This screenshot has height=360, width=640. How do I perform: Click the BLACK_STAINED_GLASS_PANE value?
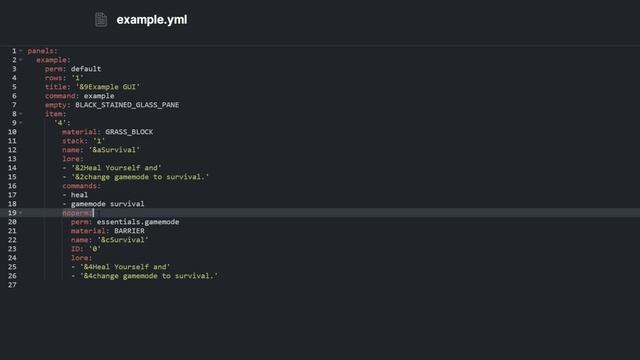pyautogui.click(x=127, y=105)
